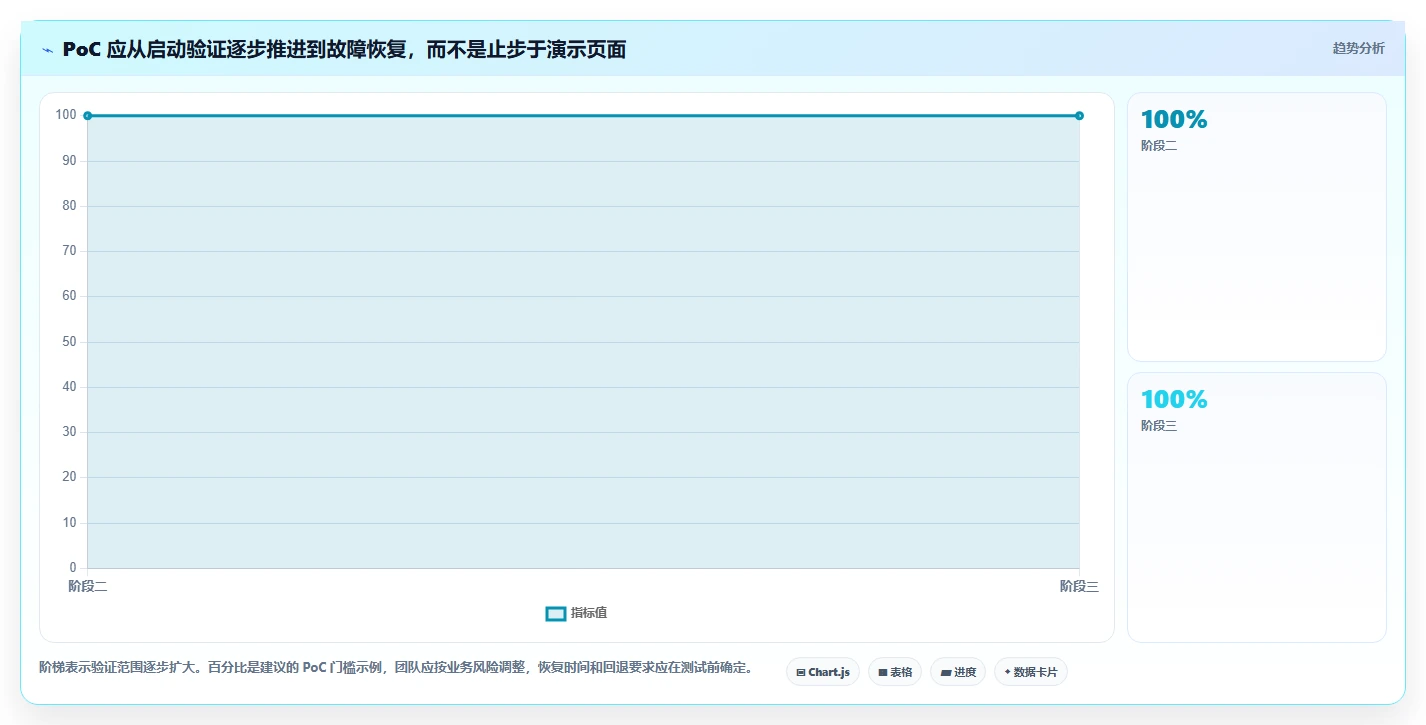Click the 趋势分析 label in the header
Image resolution: width=1426 pixels, height=725 pixels.
[x=1358, y=48]
